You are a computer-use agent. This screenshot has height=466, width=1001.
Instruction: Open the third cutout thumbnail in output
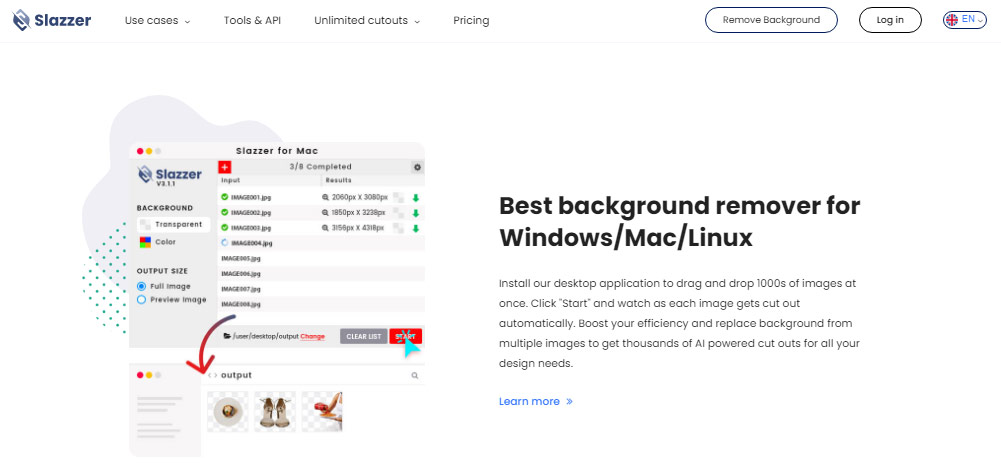(322, 411)
